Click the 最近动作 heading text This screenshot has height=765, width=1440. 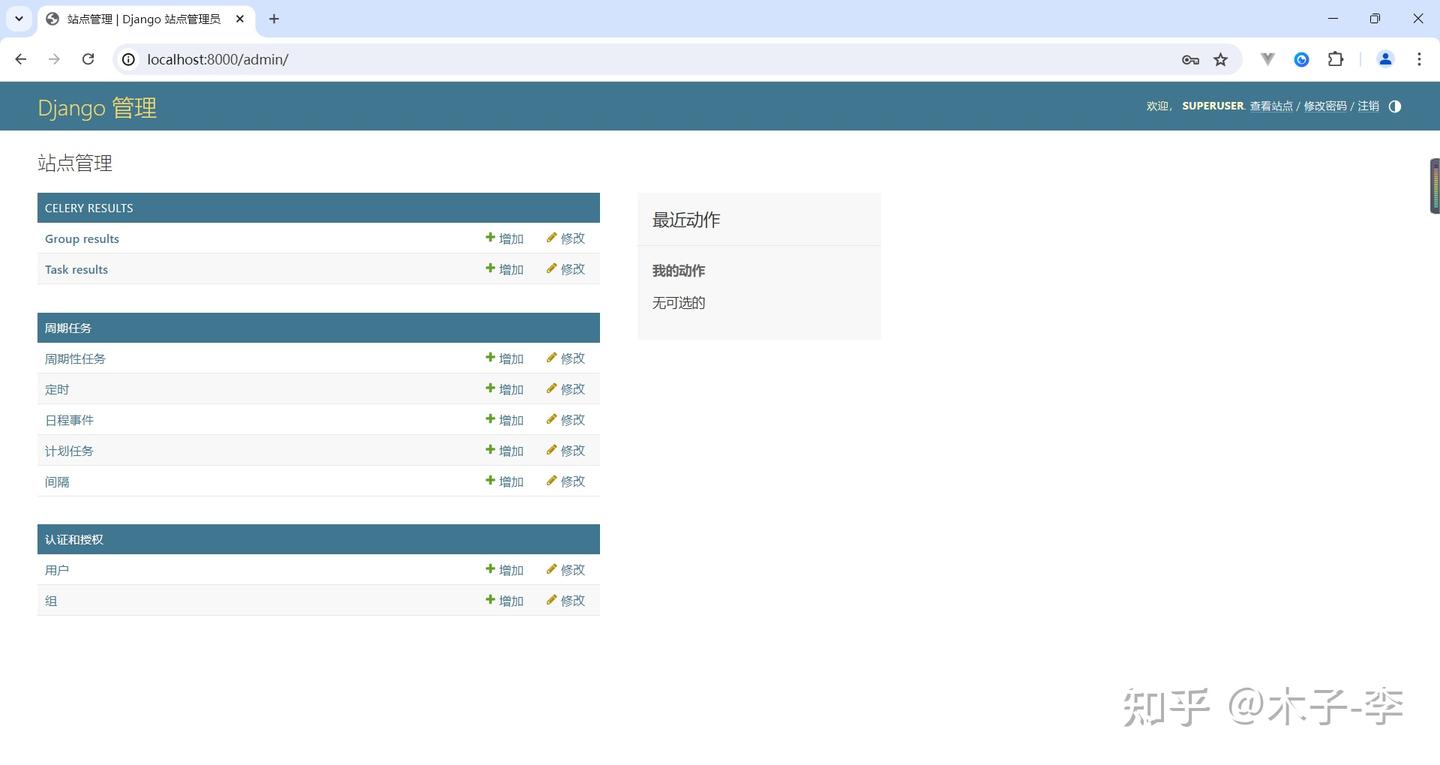coord(686,220)
